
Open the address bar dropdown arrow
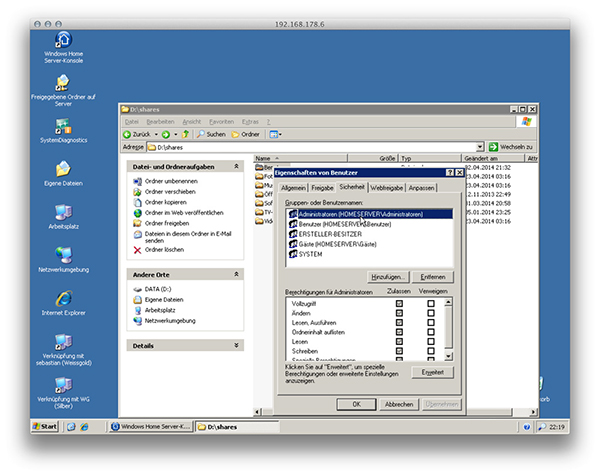coord(480,147)
